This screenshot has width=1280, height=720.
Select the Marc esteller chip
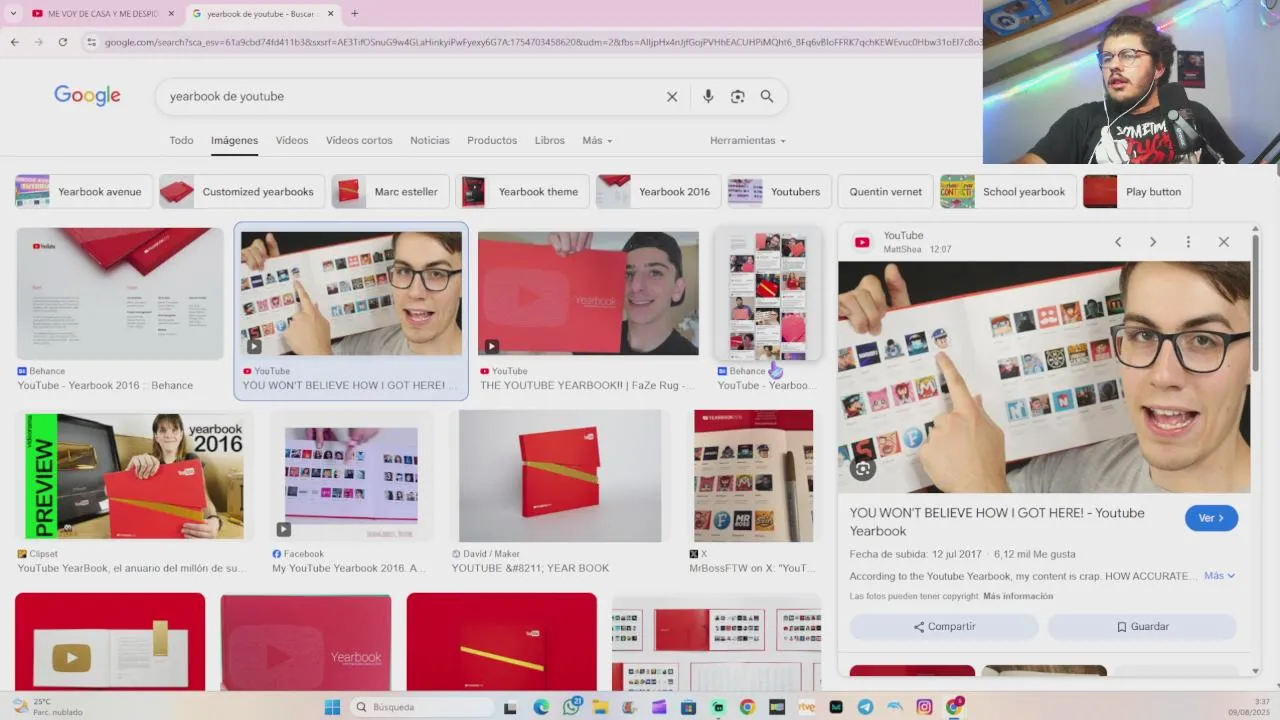click(x=391, y=192)
